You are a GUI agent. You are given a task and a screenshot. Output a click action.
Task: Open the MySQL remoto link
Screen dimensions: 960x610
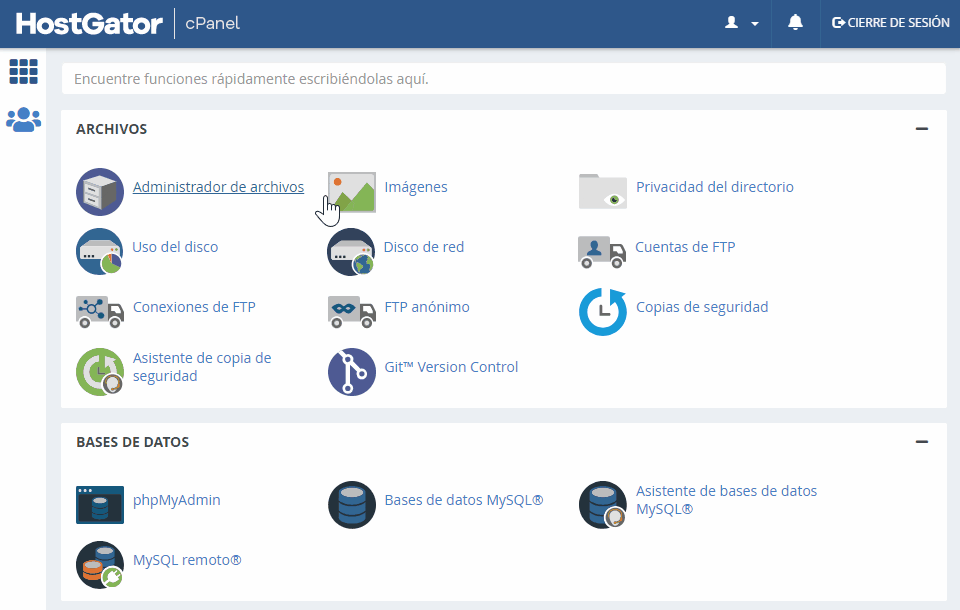click(187, 560)
